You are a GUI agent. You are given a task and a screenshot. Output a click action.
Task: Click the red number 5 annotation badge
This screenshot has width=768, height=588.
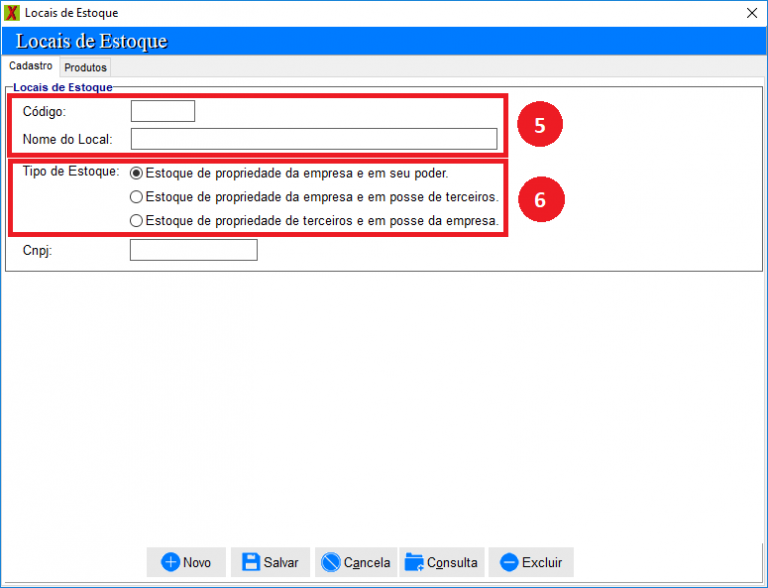pos(539,125)
